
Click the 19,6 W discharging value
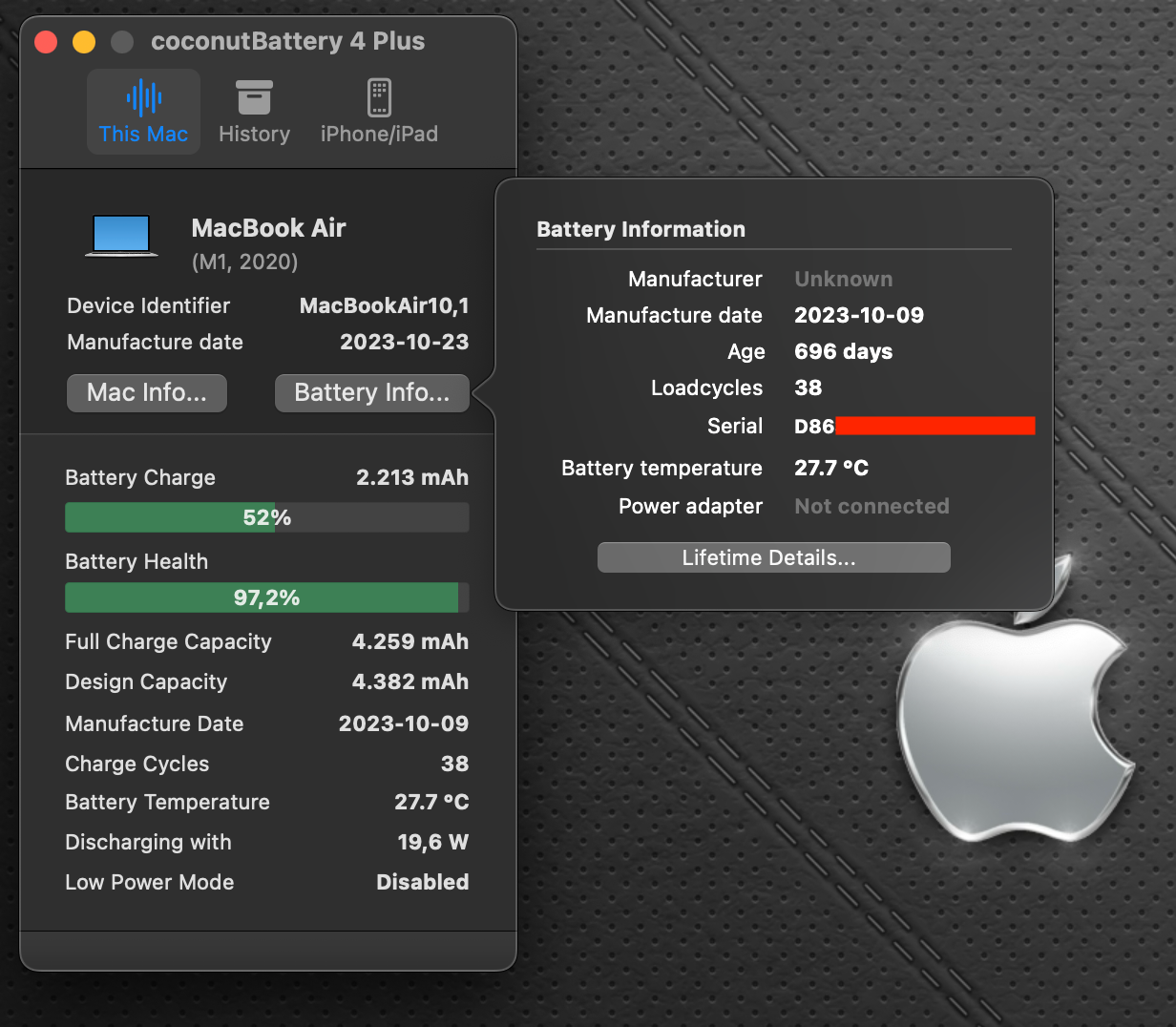coord(433,842)
